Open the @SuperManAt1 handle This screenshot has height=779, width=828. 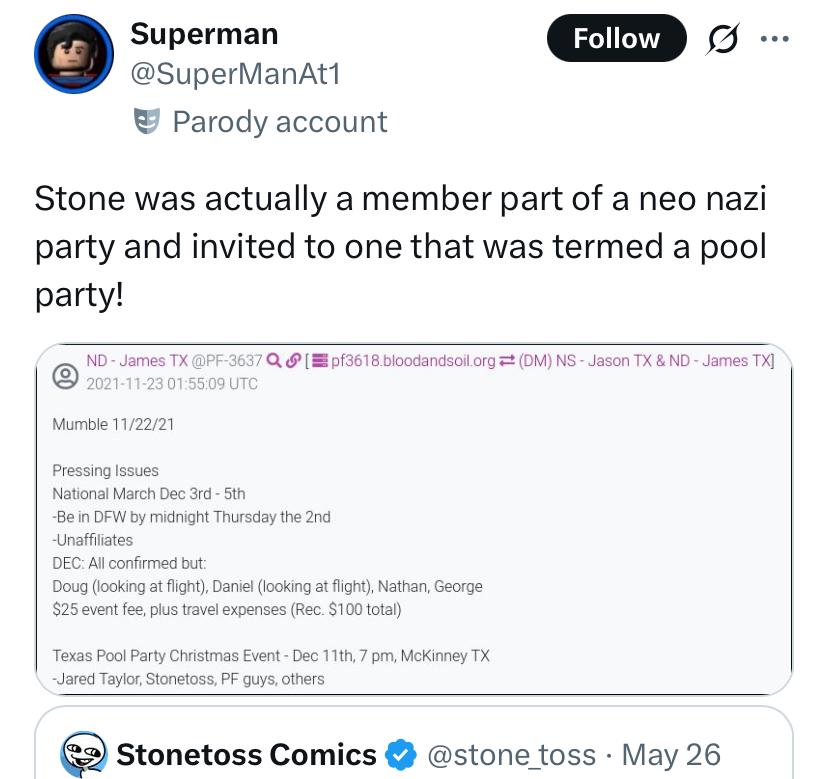[x=236, y=73]
